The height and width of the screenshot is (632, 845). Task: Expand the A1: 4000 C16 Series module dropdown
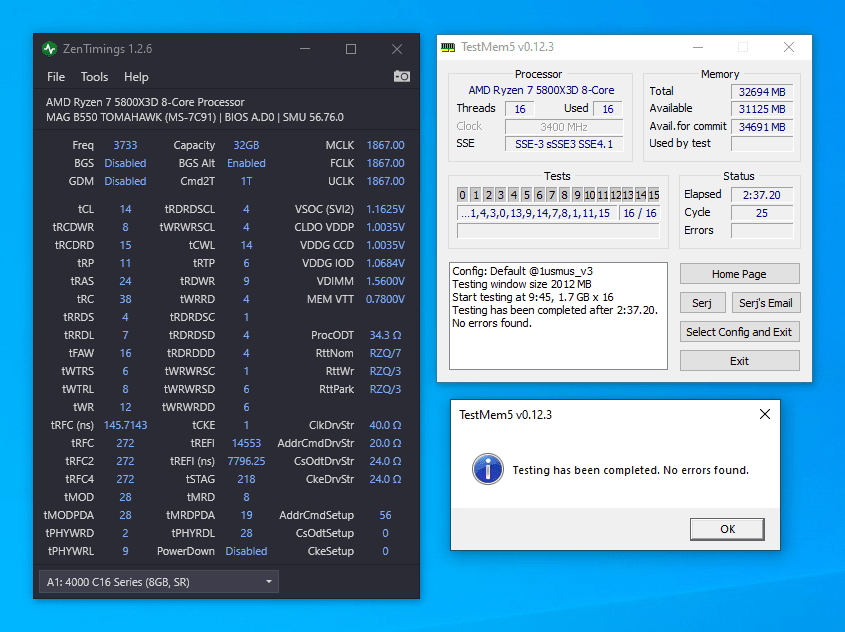pos(159,582)
